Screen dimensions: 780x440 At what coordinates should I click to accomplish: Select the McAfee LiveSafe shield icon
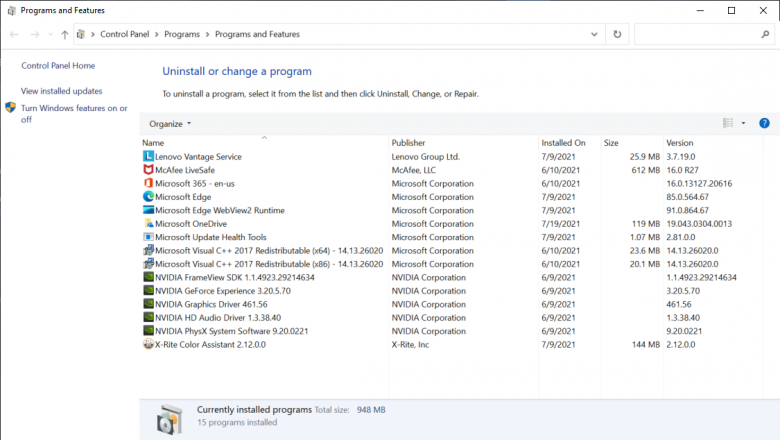point(148,170)
